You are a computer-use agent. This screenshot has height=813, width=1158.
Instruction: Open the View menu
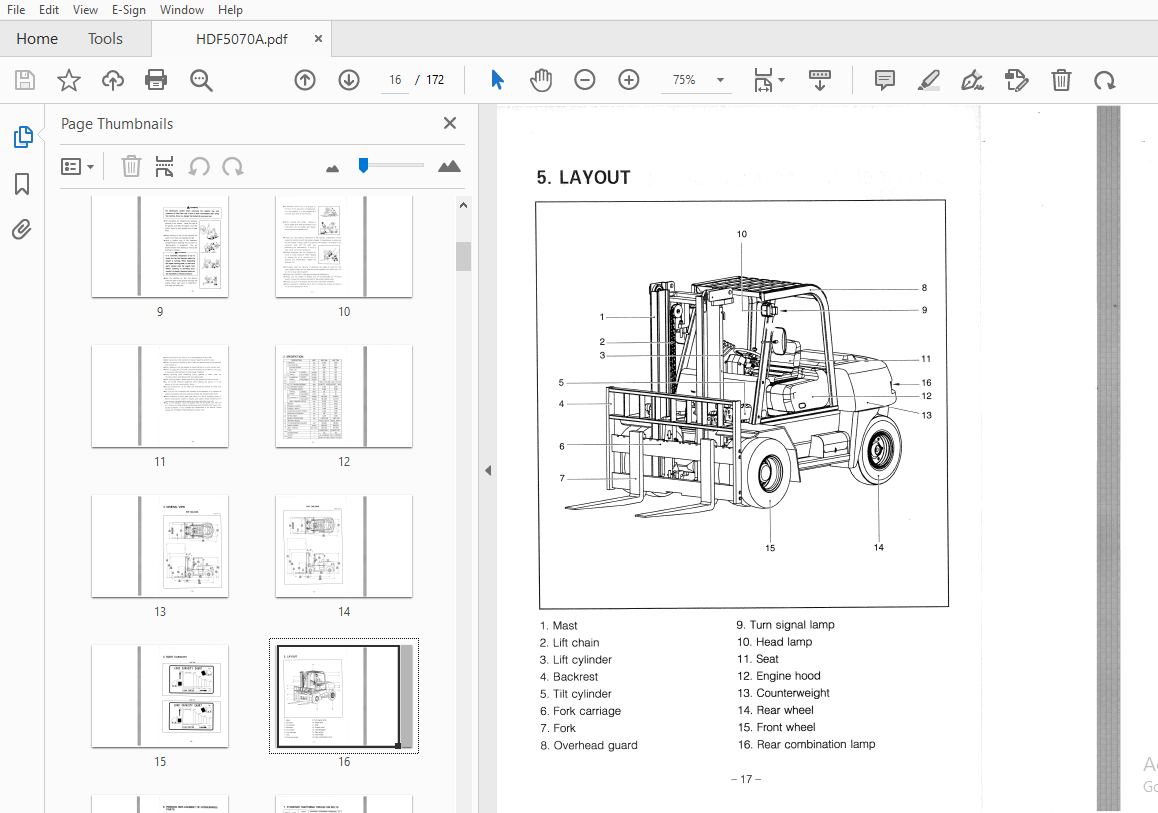[85, 10]
